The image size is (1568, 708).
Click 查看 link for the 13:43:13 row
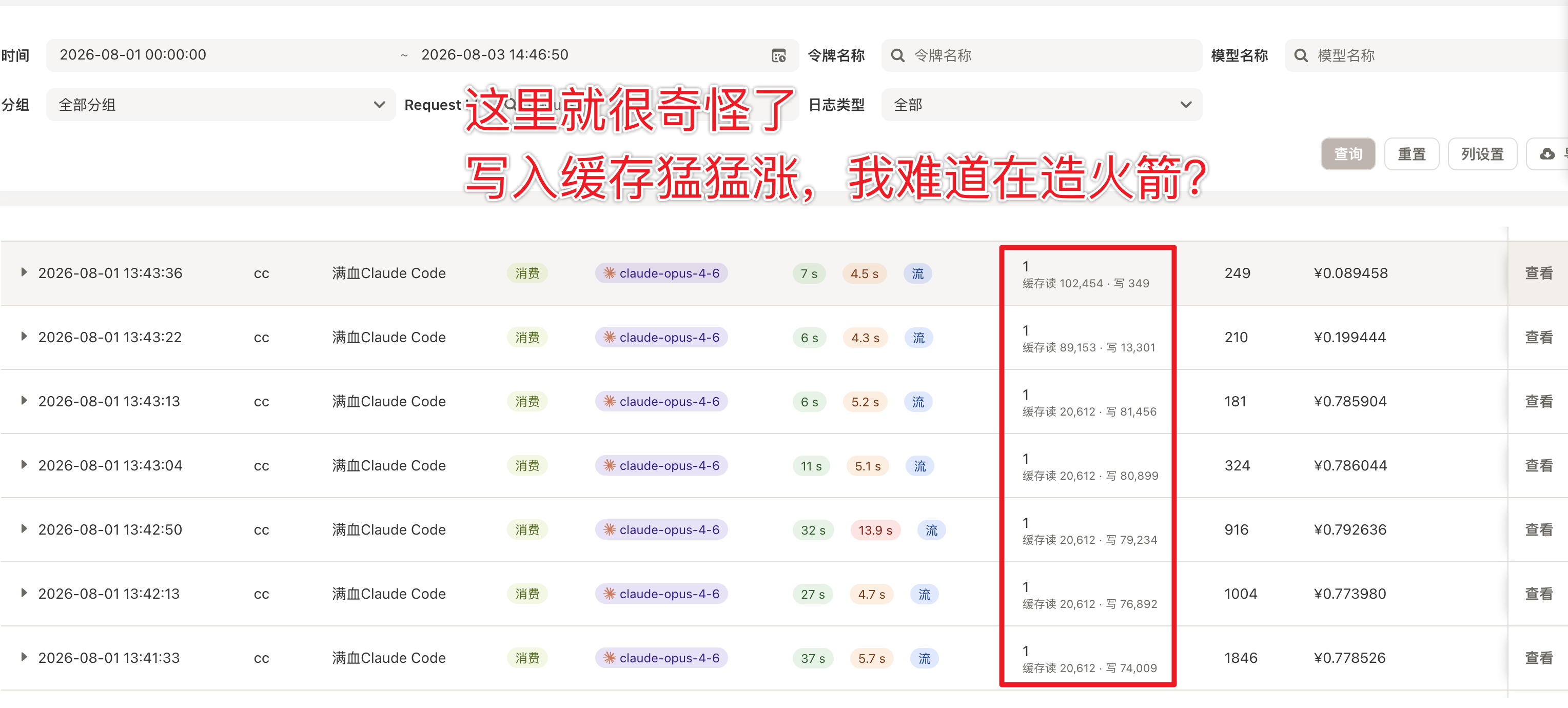tap(1538, 402)
